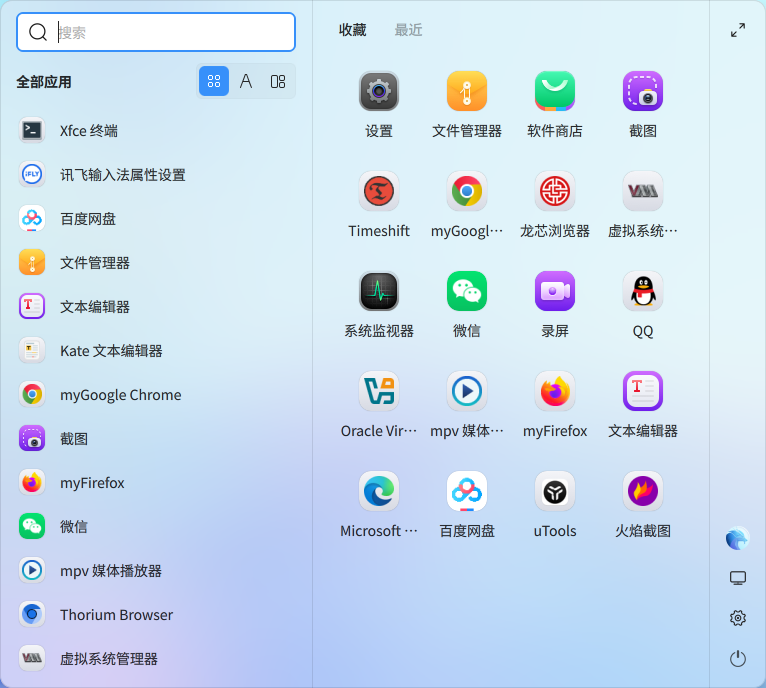The image size is (766, 688).
Task: Launch File Manager from favorites grid
Action: pos(467,91)
